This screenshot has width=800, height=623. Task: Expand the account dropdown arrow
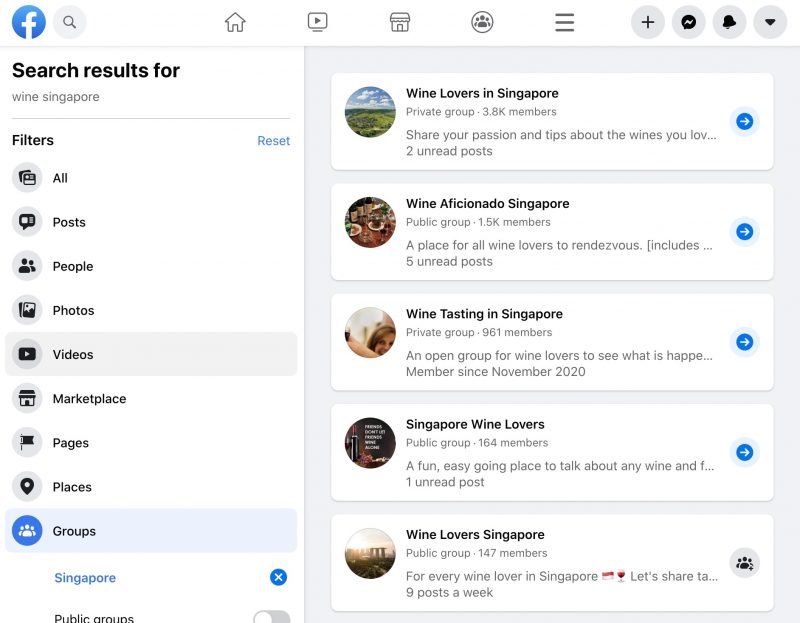pyautogui.click(x=770, y=22)
